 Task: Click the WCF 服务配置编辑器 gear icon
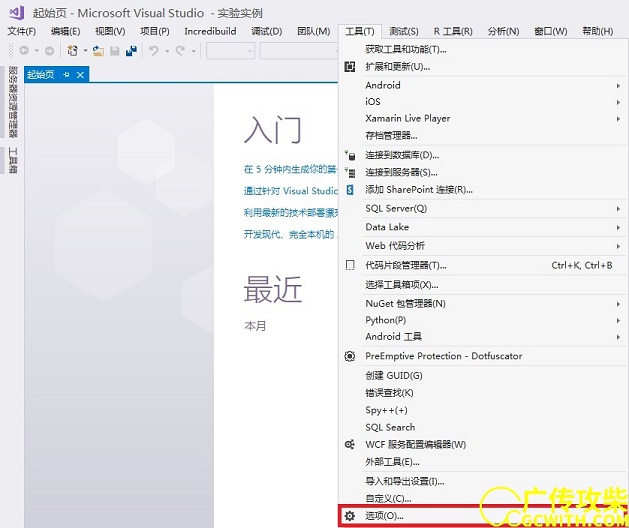pos(350,444)
